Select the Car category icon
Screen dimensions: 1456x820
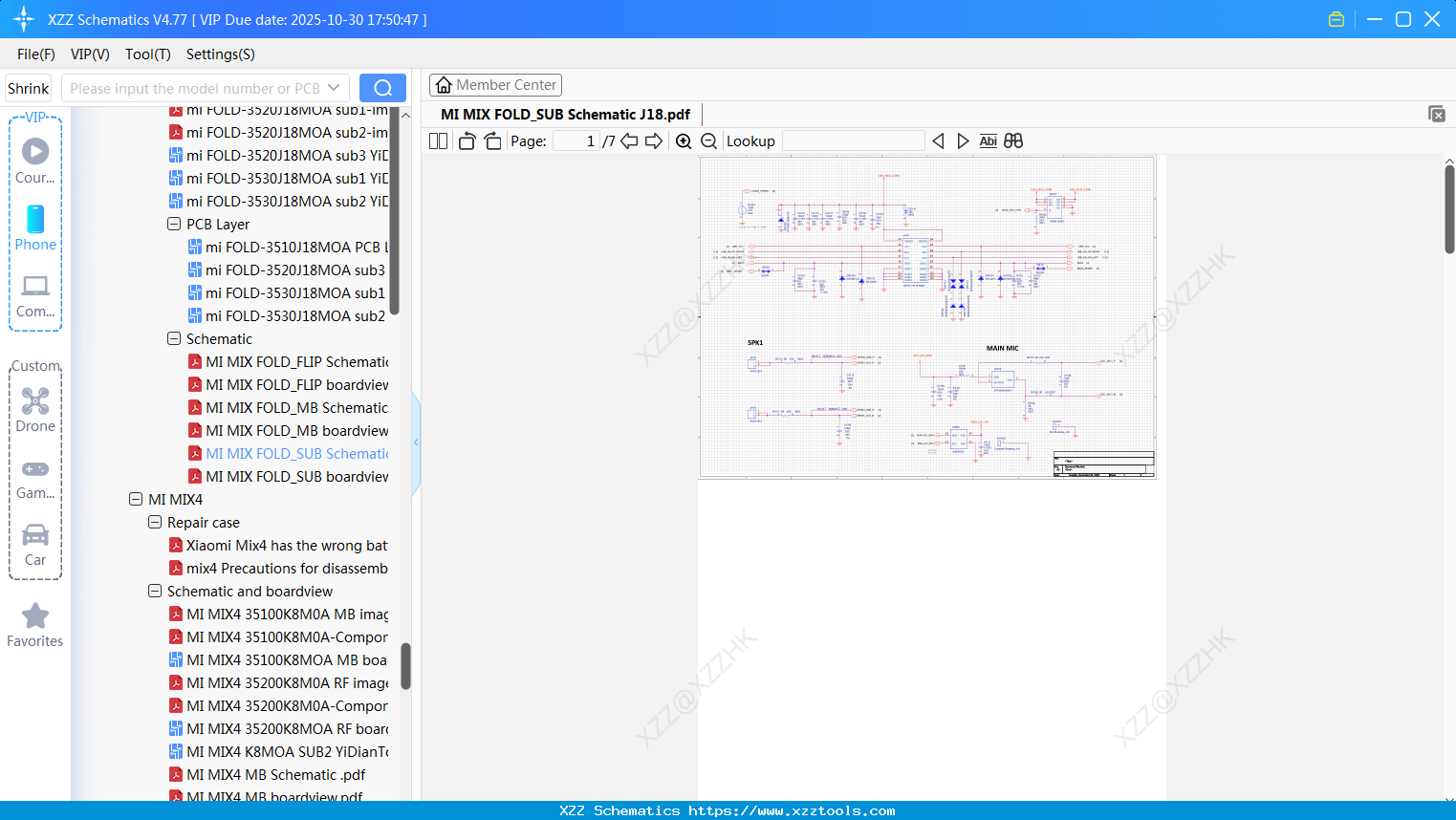point(35,545)
